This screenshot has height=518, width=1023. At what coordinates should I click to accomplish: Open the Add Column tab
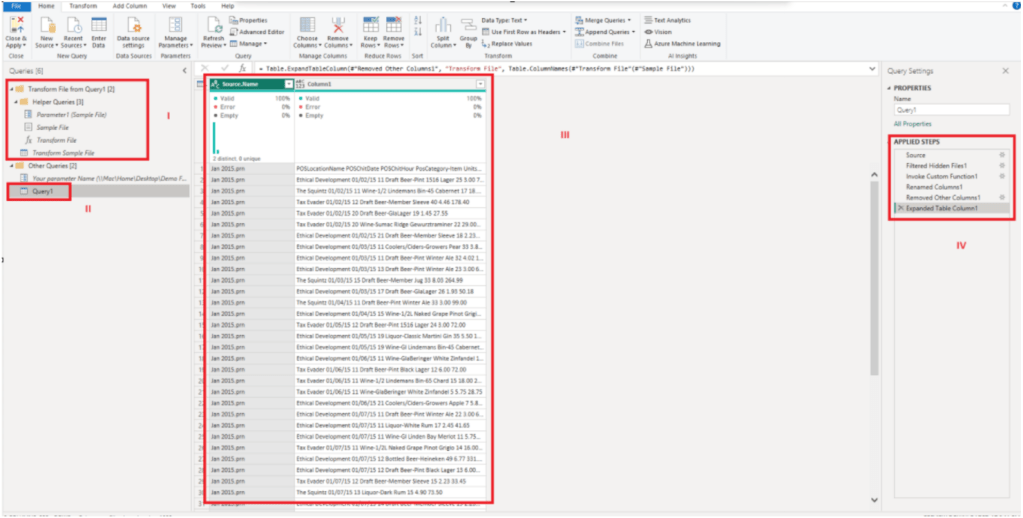(x=130, y=6)
